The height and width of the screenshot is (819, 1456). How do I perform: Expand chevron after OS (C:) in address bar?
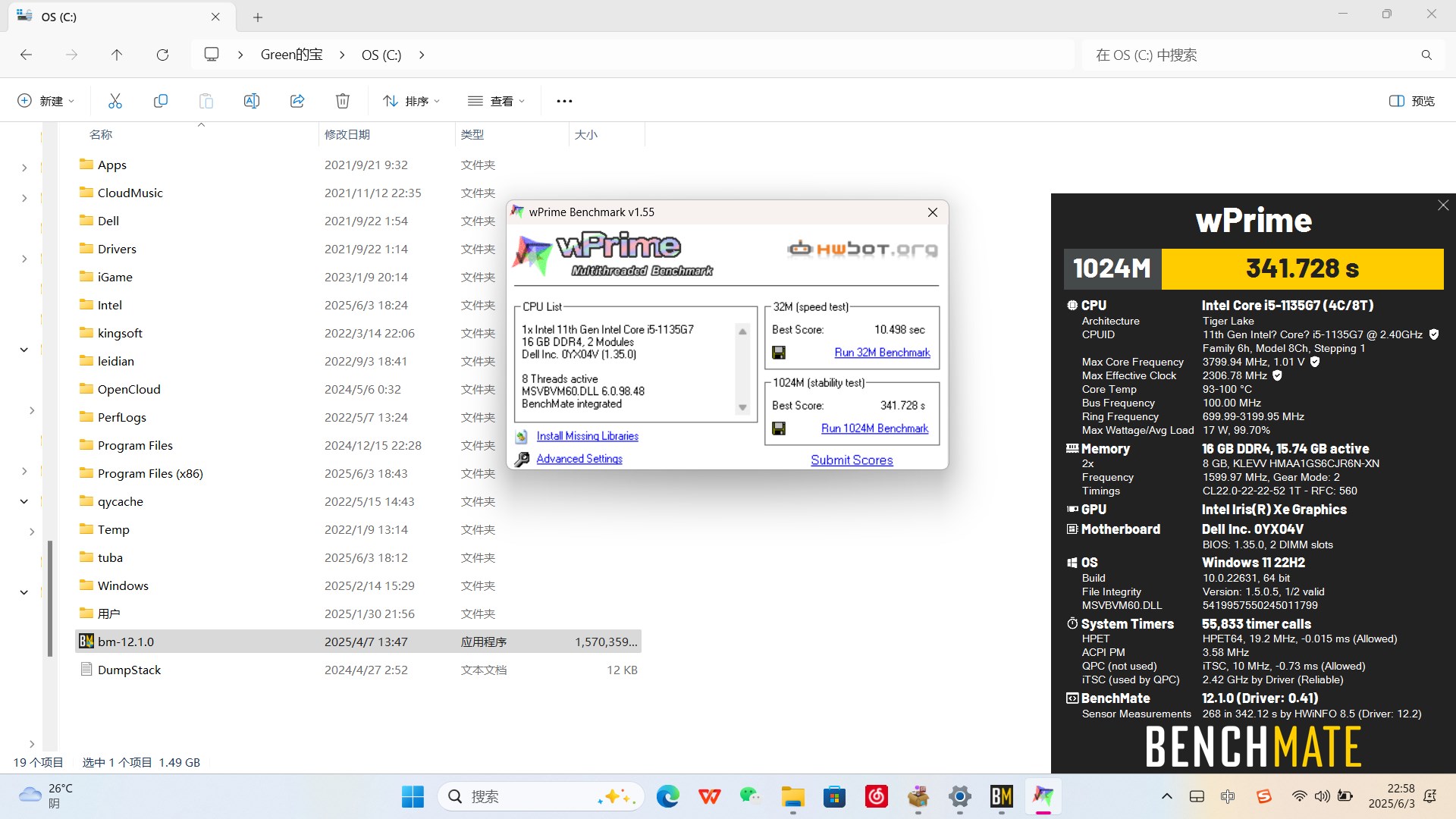click(x=422, y=55)
